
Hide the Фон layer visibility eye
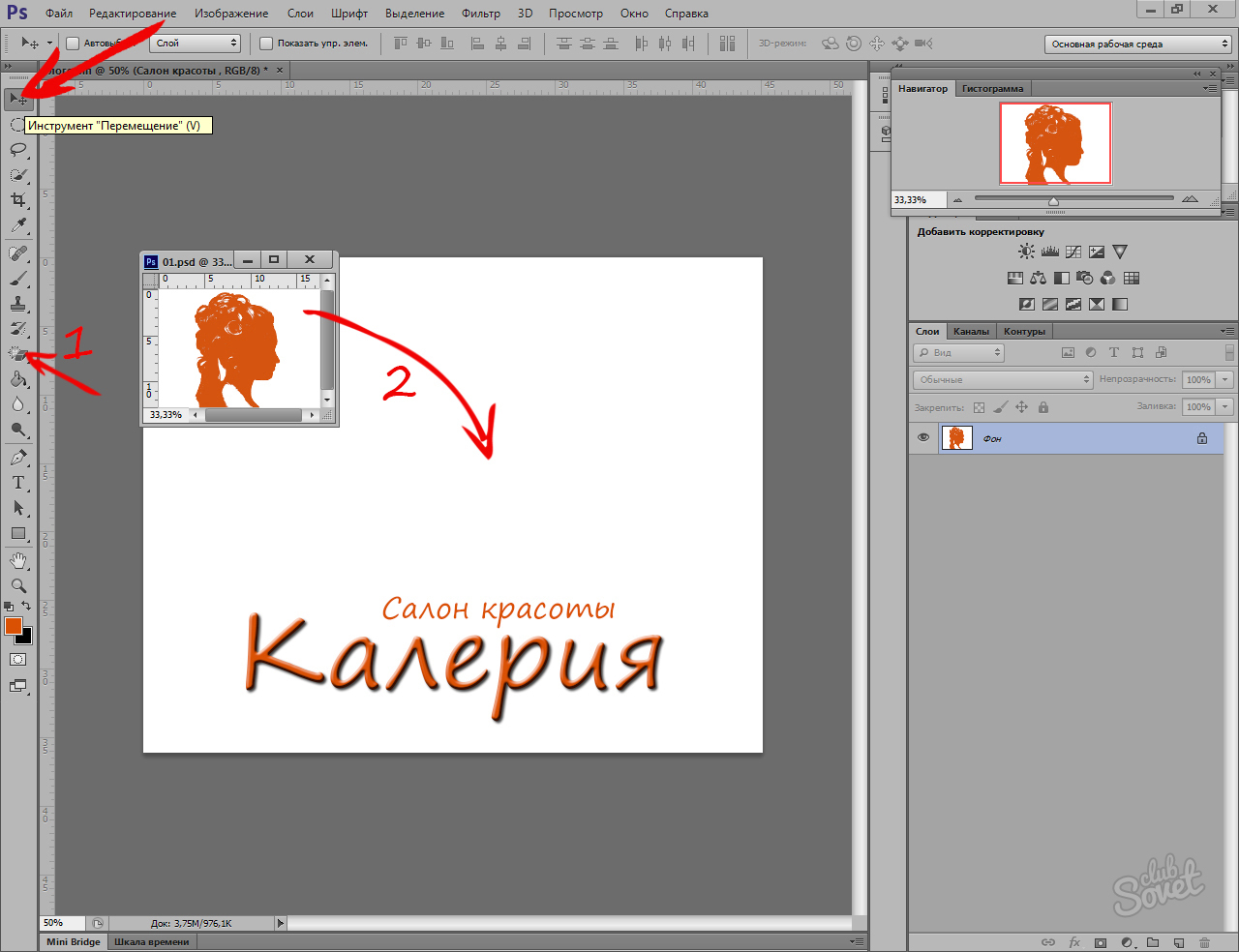pos(923,438)
